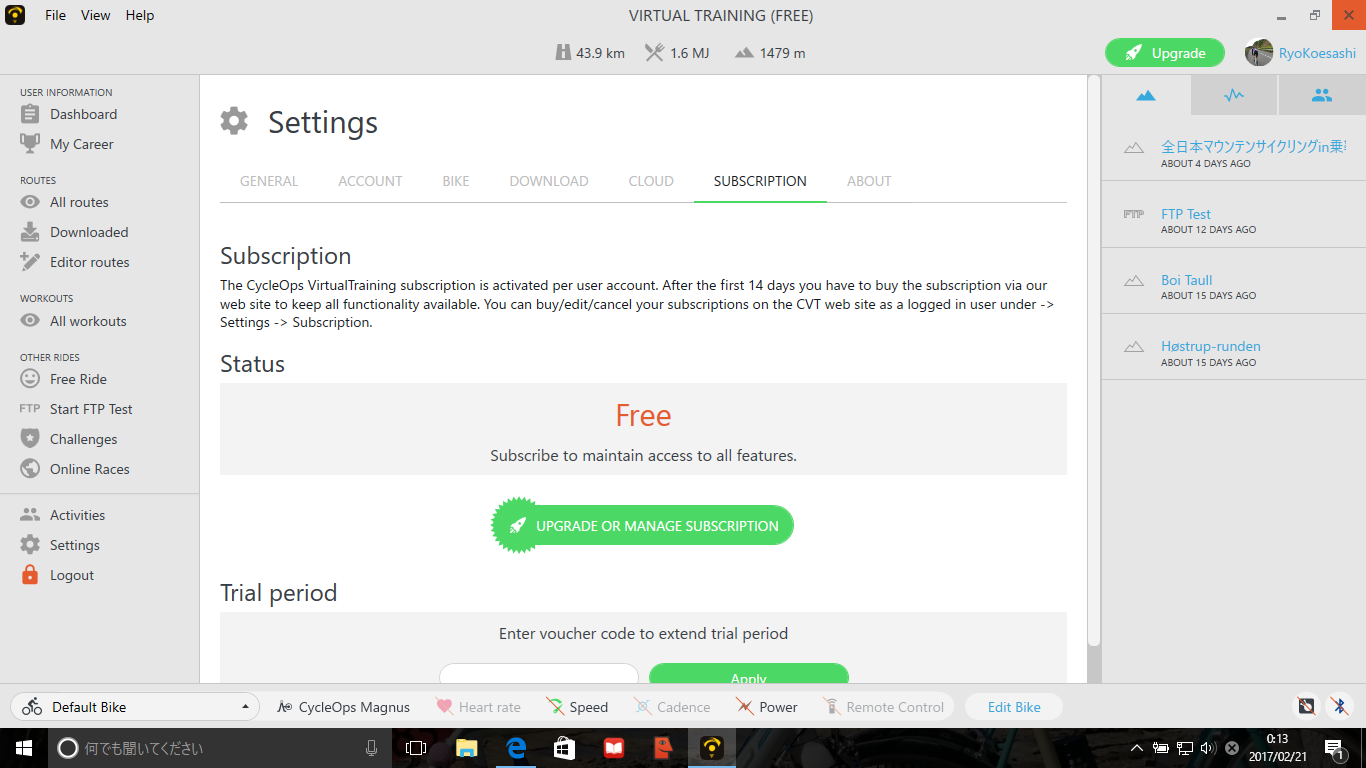Viewport: 1366px width, 768px height.
Task: Click Upgrade or Manage Subscription button
Action: (x=643, y=526)
